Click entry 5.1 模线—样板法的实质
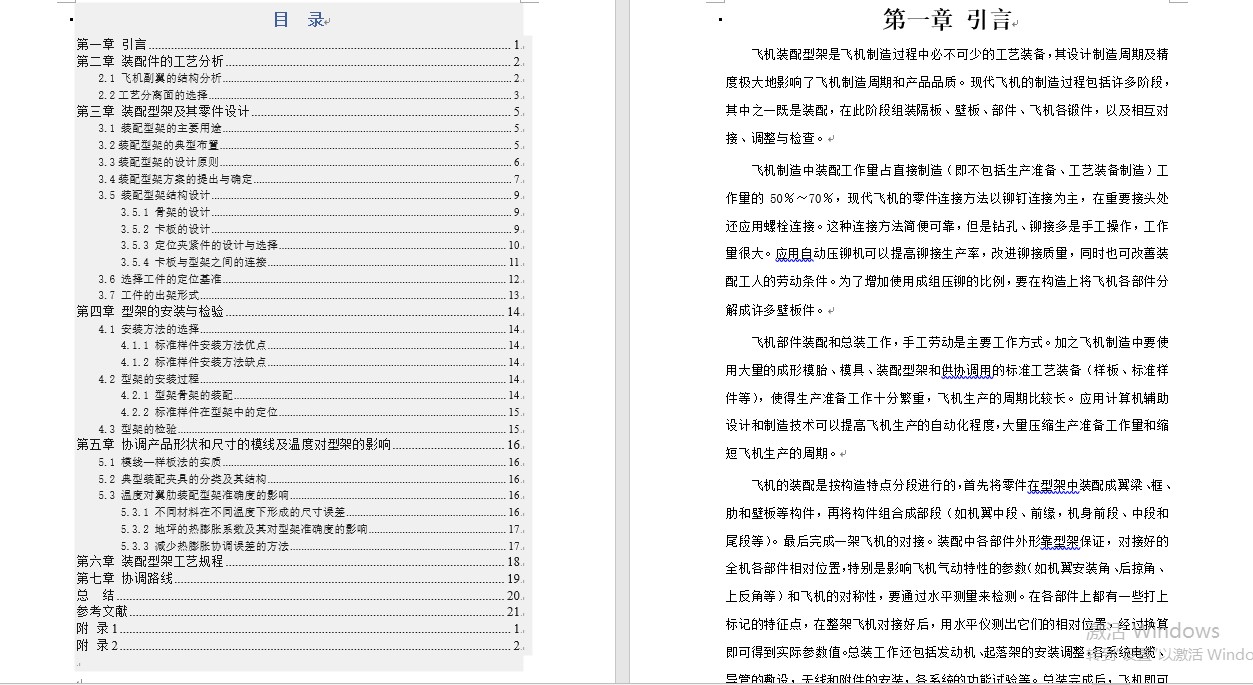The height and width of the screenshot is (685, 1253). (309, 462)
